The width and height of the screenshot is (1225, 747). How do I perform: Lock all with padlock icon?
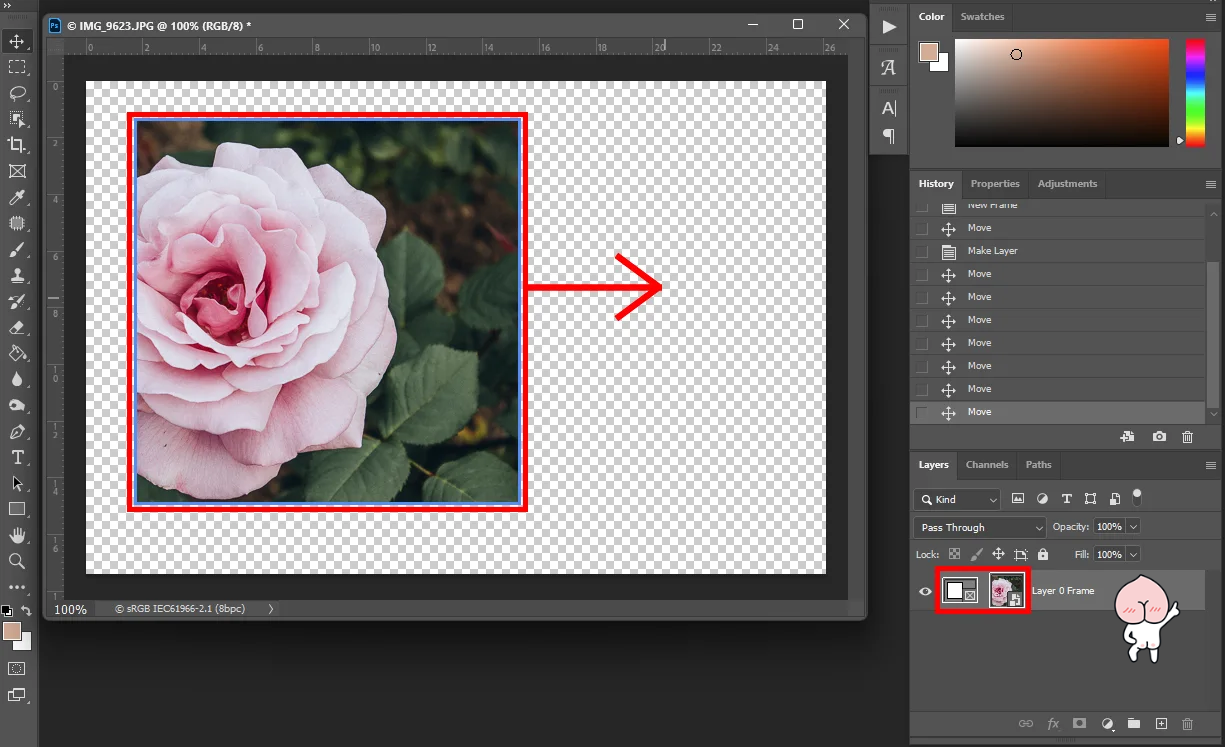(1043, 554)
